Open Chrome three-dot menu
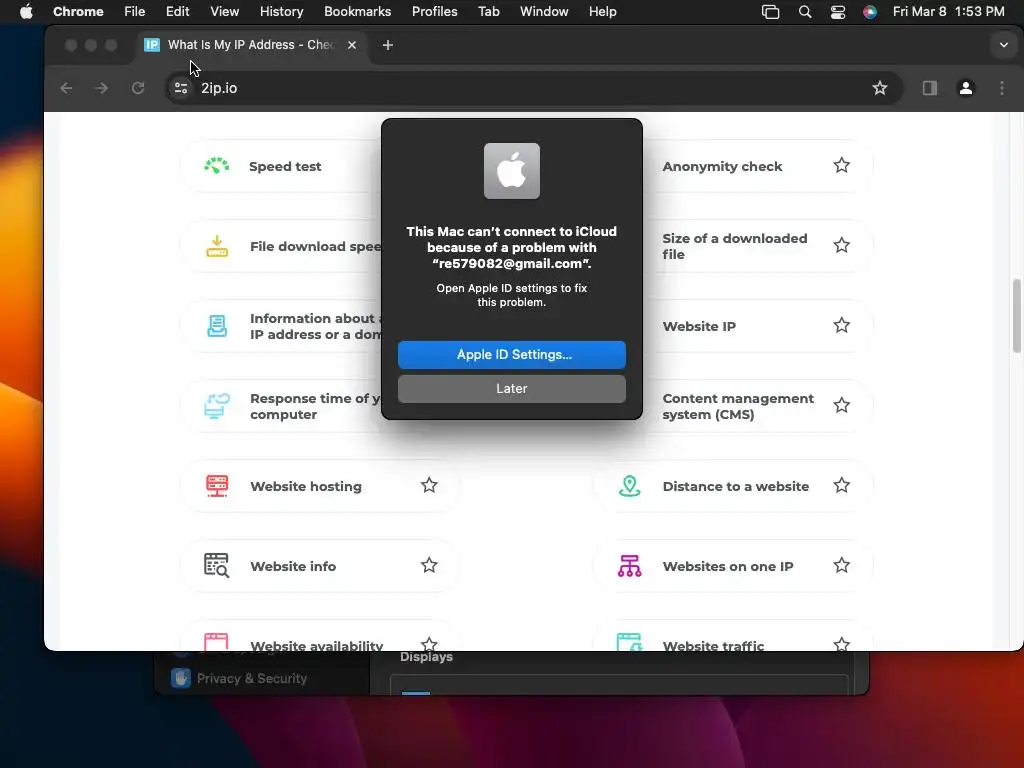 click(x=1002, y=88)
